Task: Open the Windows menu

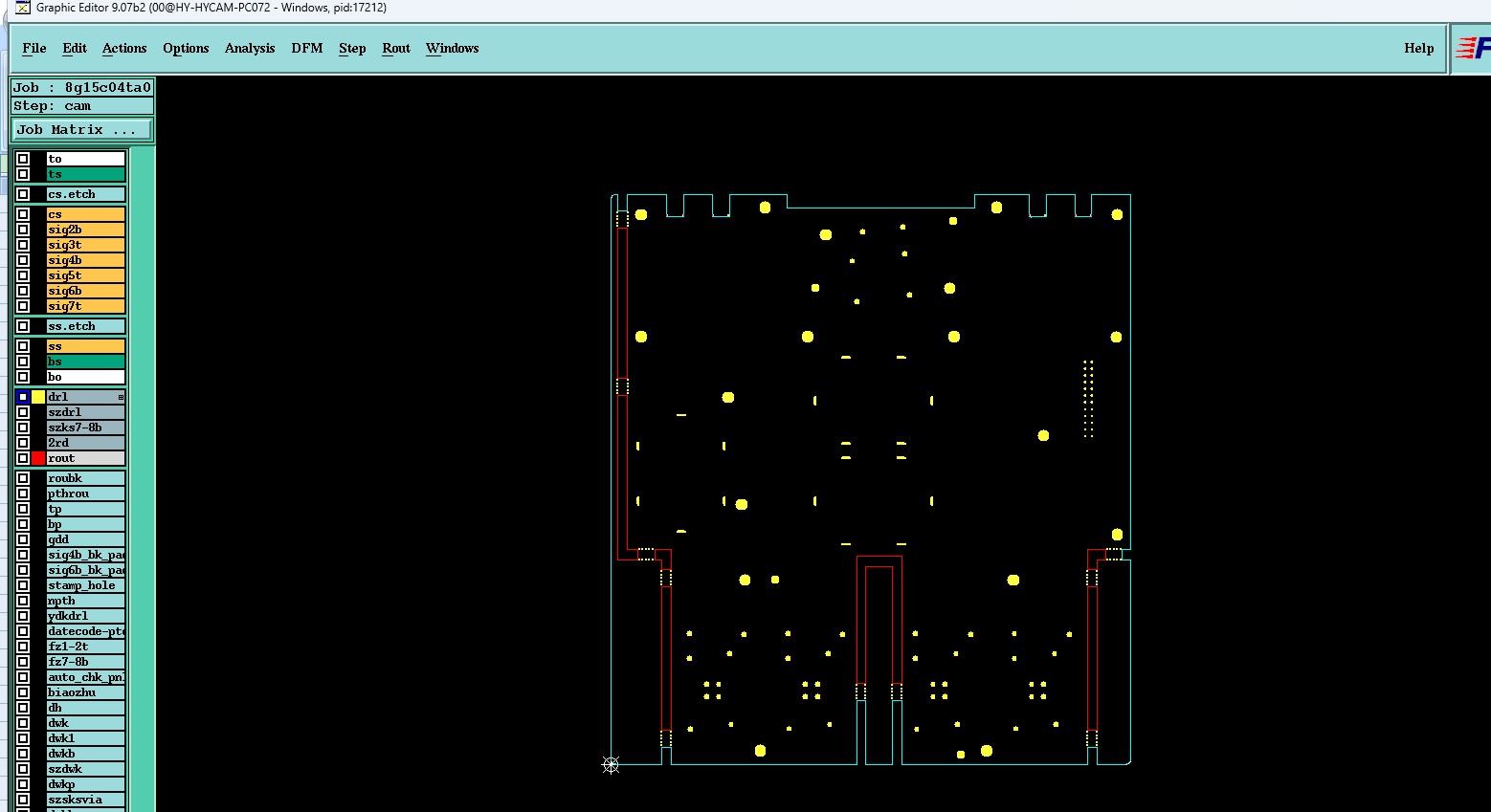Action: pos(453,49)
